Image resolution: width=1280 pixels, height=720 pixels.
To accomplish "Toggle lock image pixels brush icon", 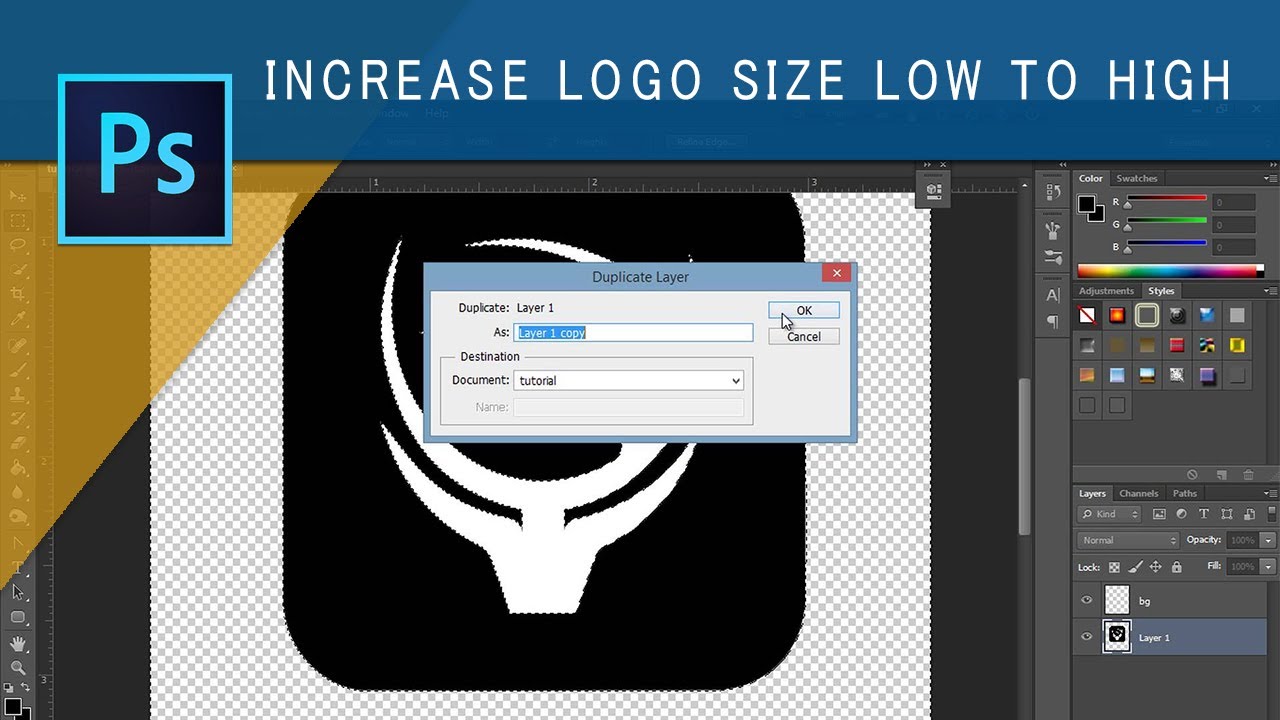I will pos(1135,567).
